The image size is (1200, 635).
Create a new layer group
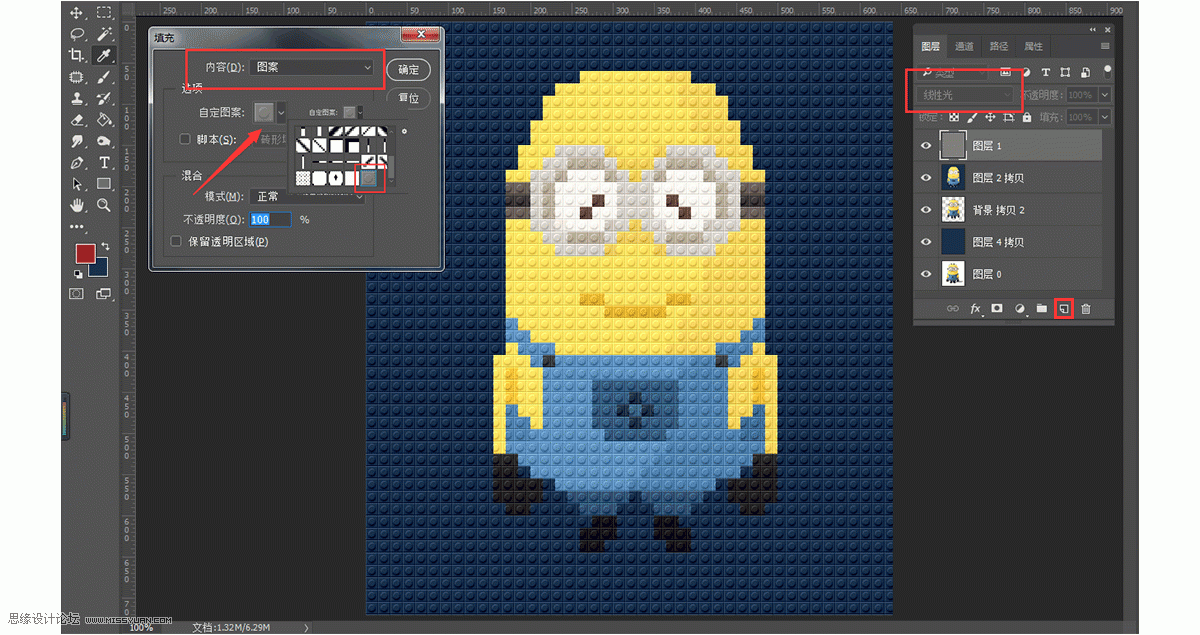pyautogui.click(x=1042, y=309)
